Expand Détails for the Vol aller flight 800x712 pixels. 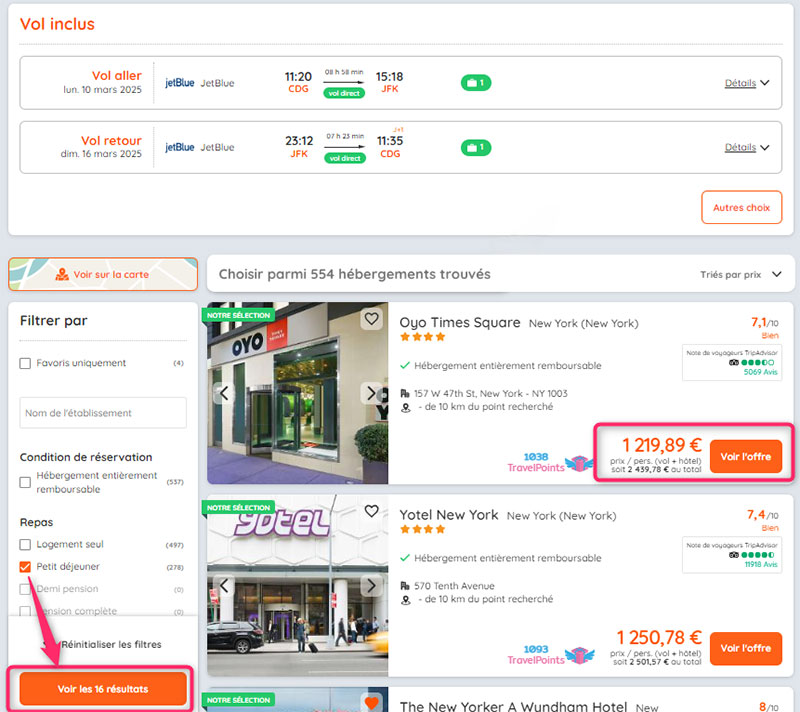coord(746,83)
